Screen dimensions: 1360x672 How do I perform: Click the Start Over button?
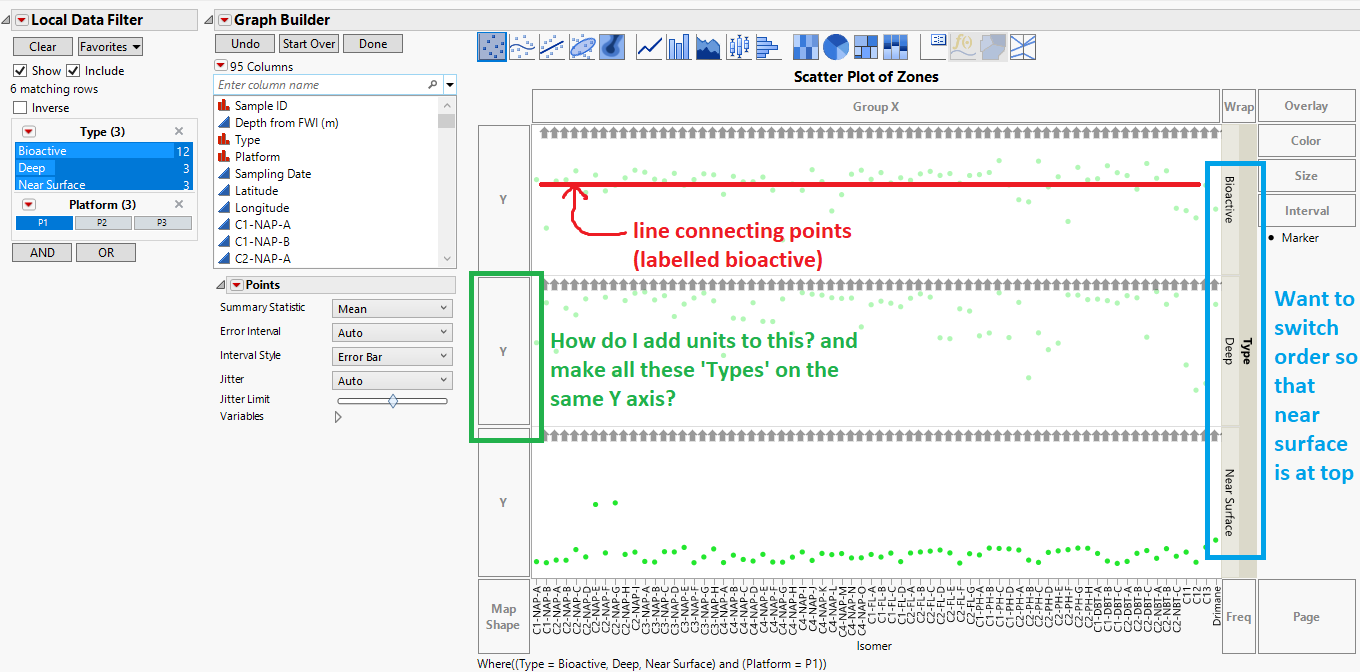coord(308,43)
